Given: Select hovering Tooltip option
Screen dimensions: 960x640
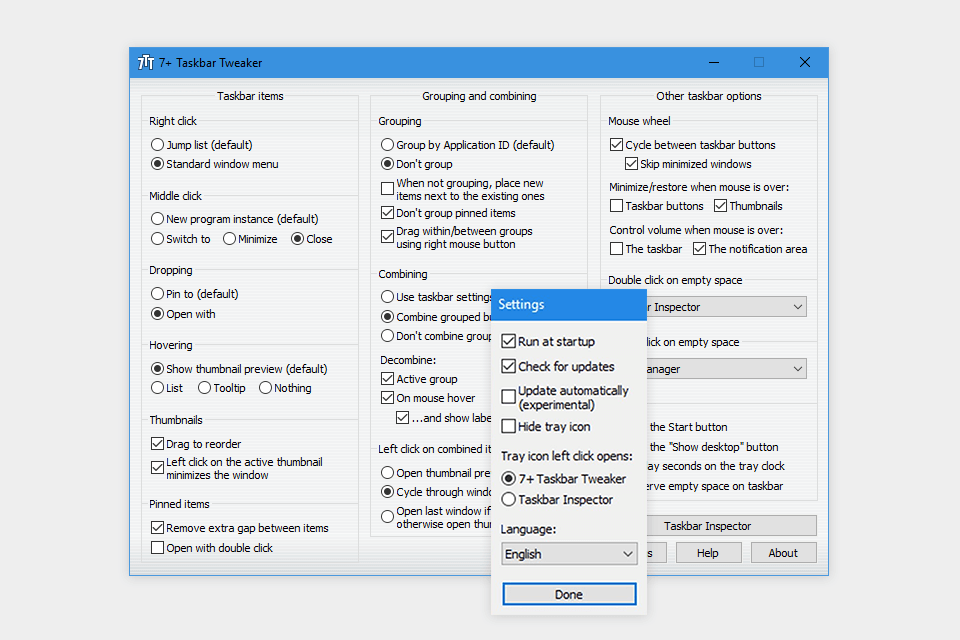Looking at the screenshot, I should pos(204,388).
